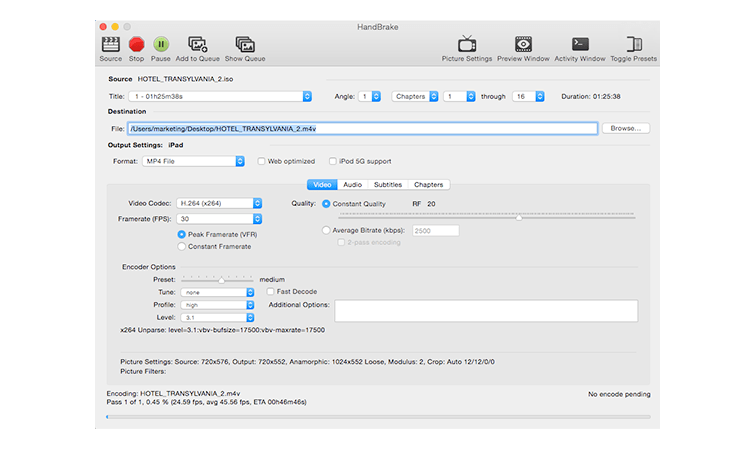
Task: Click the Picture Filters: label
Action: pyautogui.click(x=143, y=372)
